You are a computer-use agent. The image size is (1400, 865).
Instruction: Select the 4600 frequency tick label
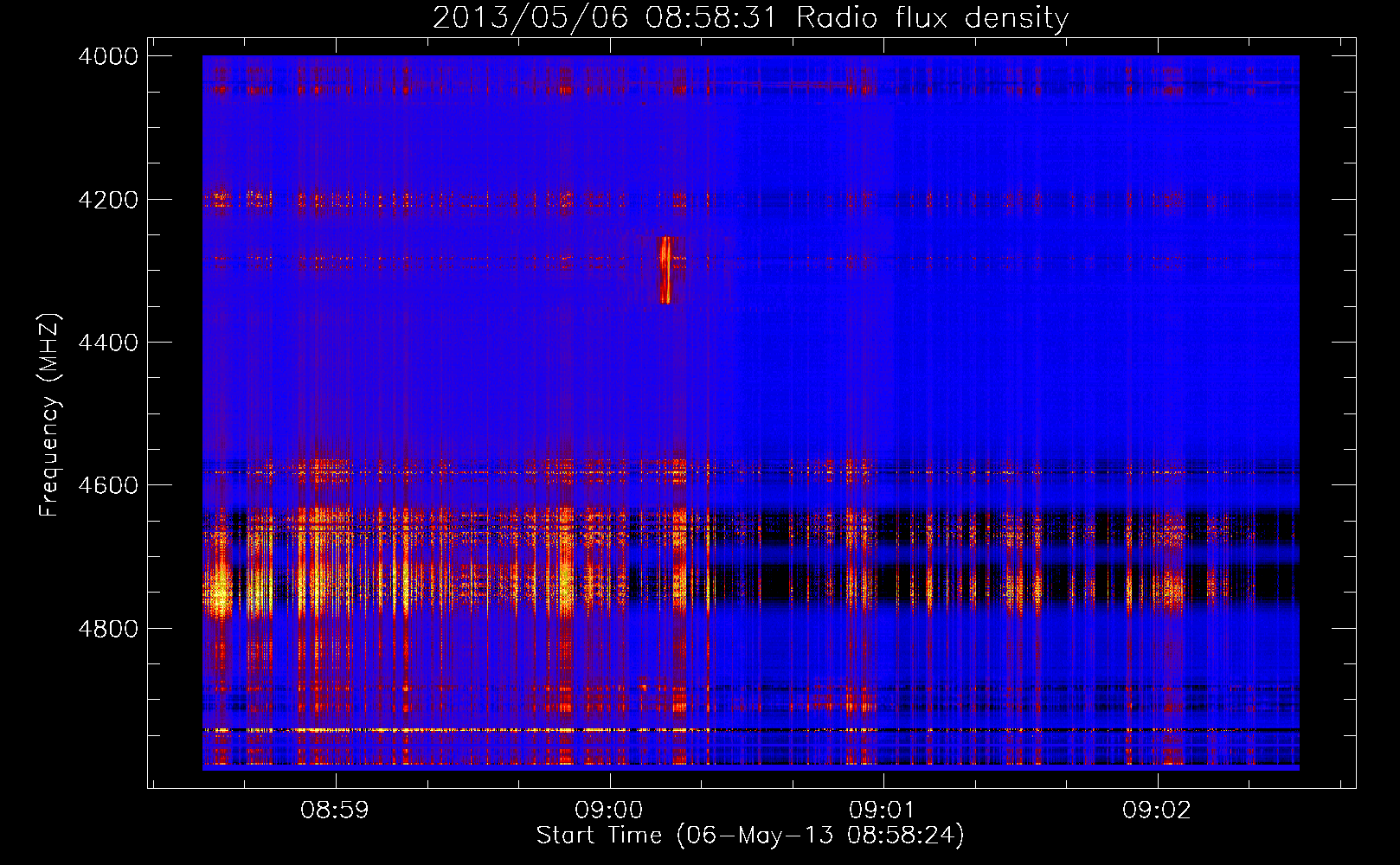pos(107,485)
